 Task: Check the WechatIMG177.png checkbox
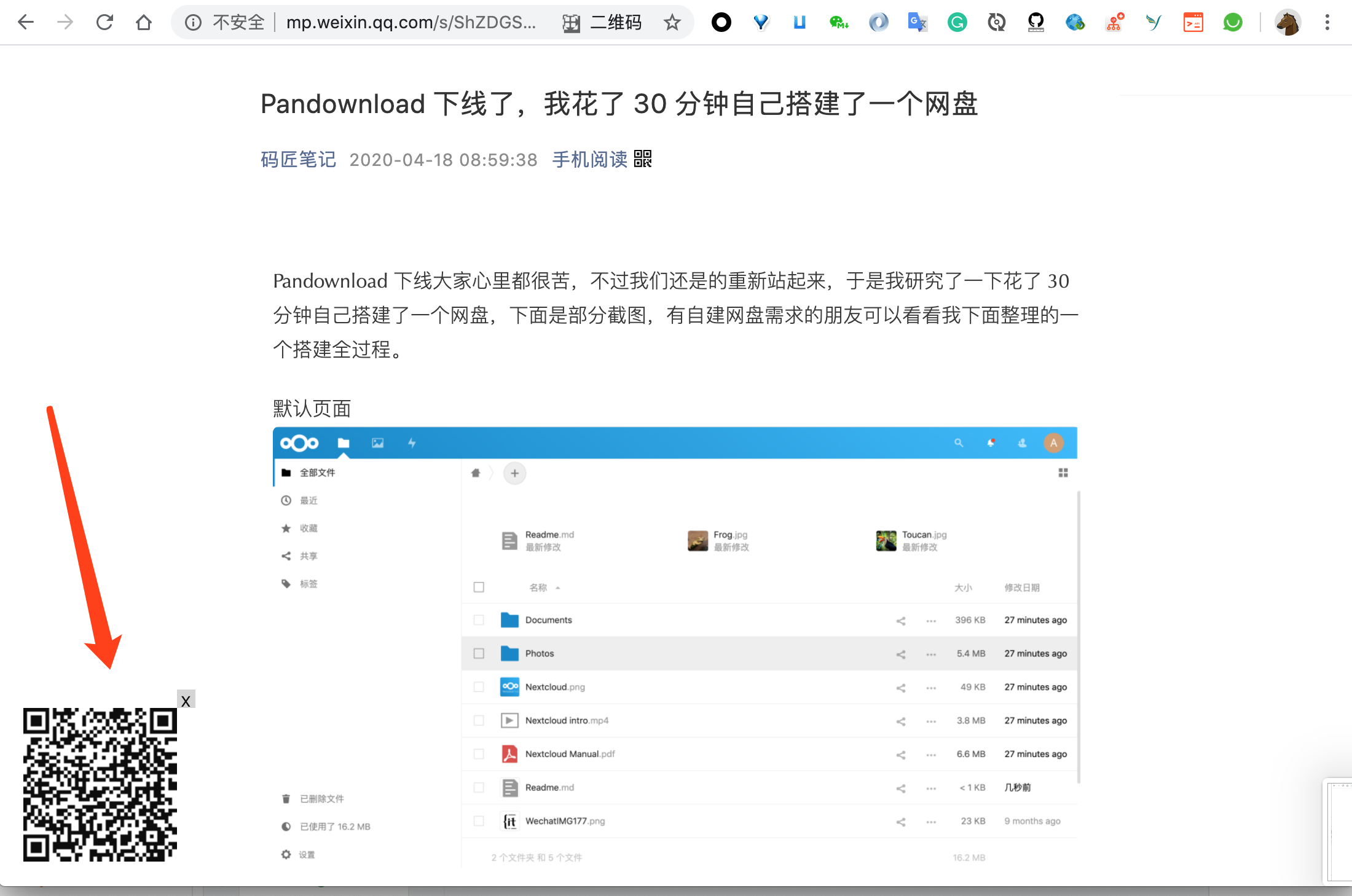pos(479,821)
